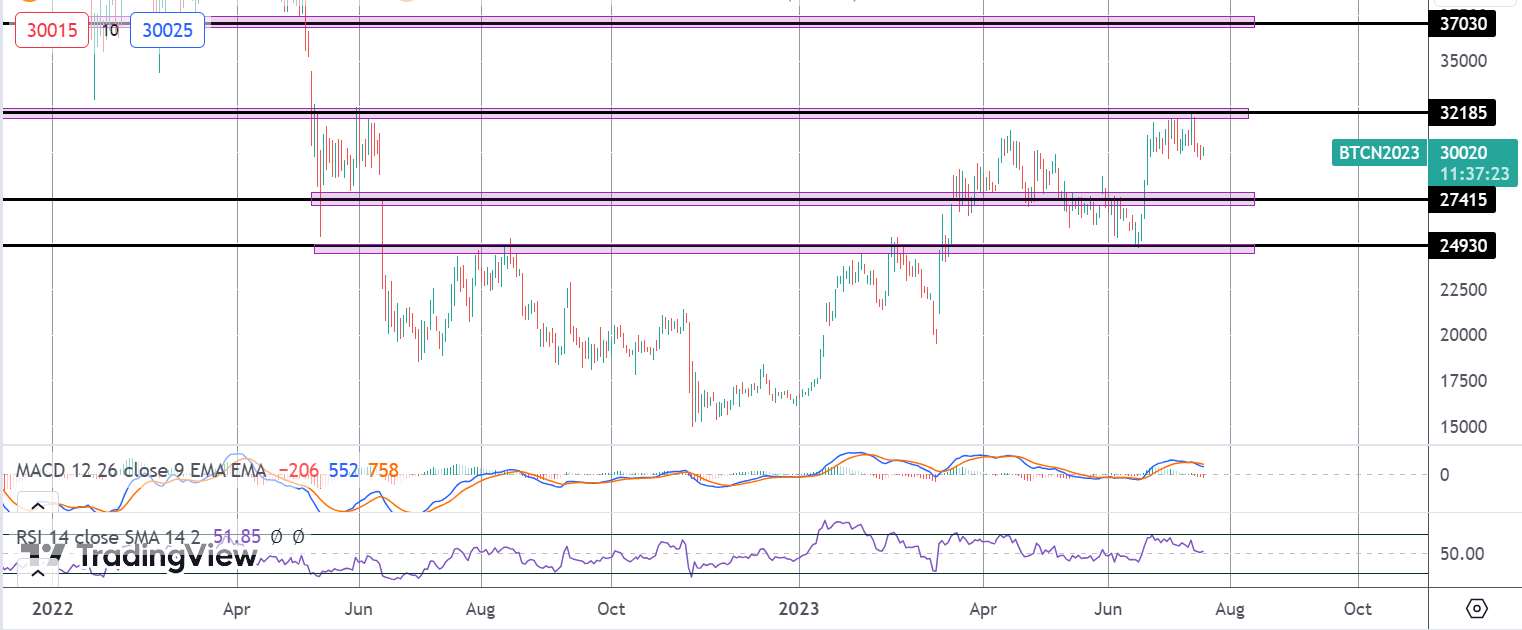Select the 27415 horizontal line price label
Image resolution: width=1522 pixels, height=630 pixels.
[x=1463, y=200]
